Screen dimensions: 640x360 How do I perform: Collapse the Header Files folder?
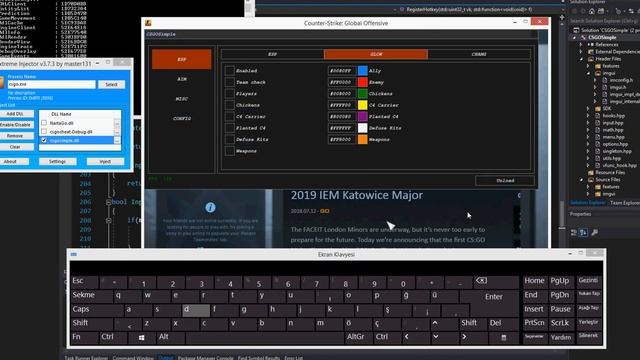pyautogui.click(x=581, y=59)
